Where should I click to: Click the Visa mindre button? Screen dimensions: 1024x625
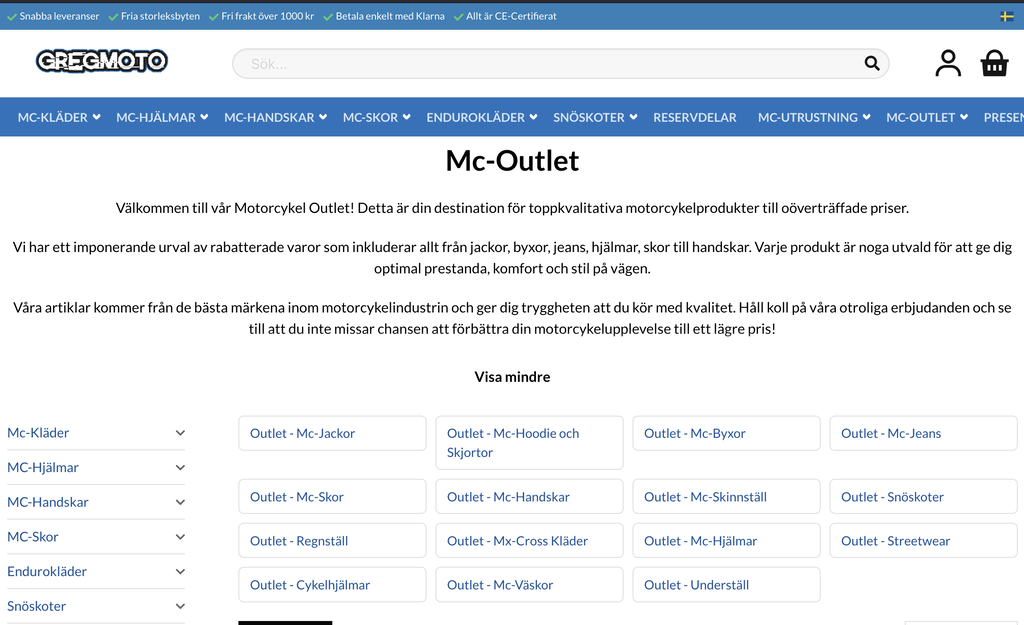[511, 377]
